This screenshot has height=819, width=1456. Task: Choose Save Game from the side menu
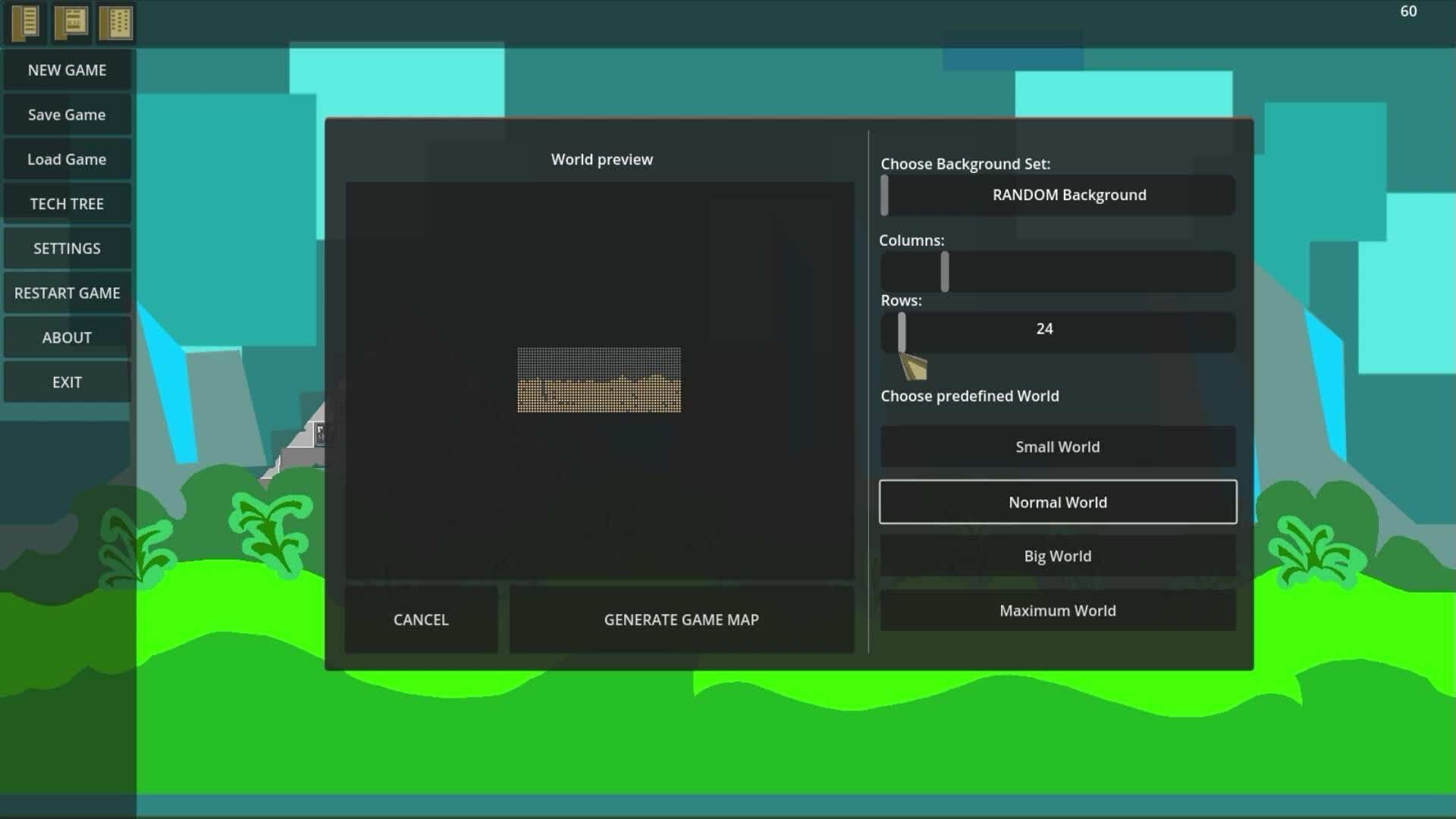tap(67, 115)
